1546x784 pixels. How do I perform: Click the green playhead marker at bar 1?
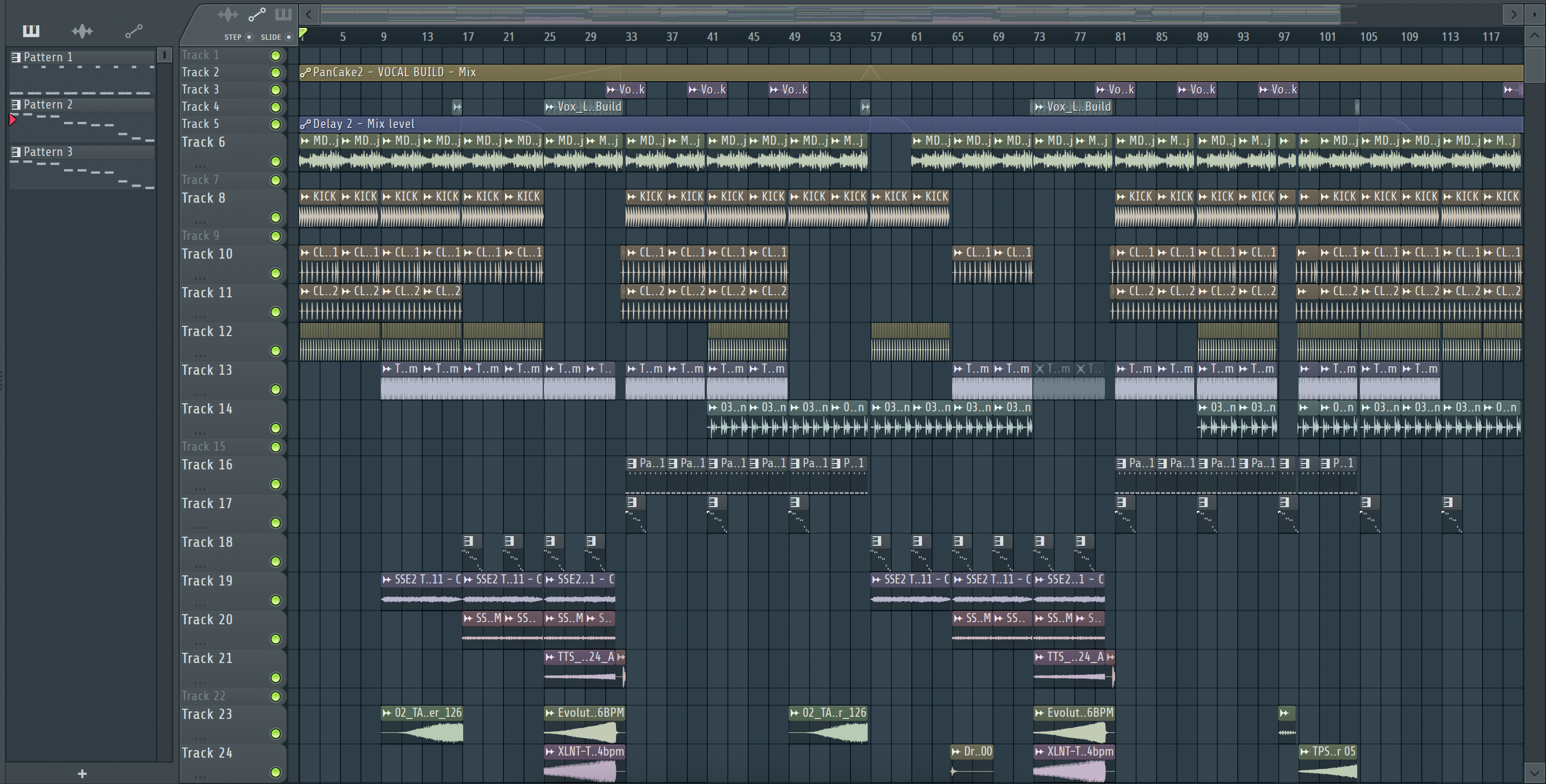[x=304, y=33]
